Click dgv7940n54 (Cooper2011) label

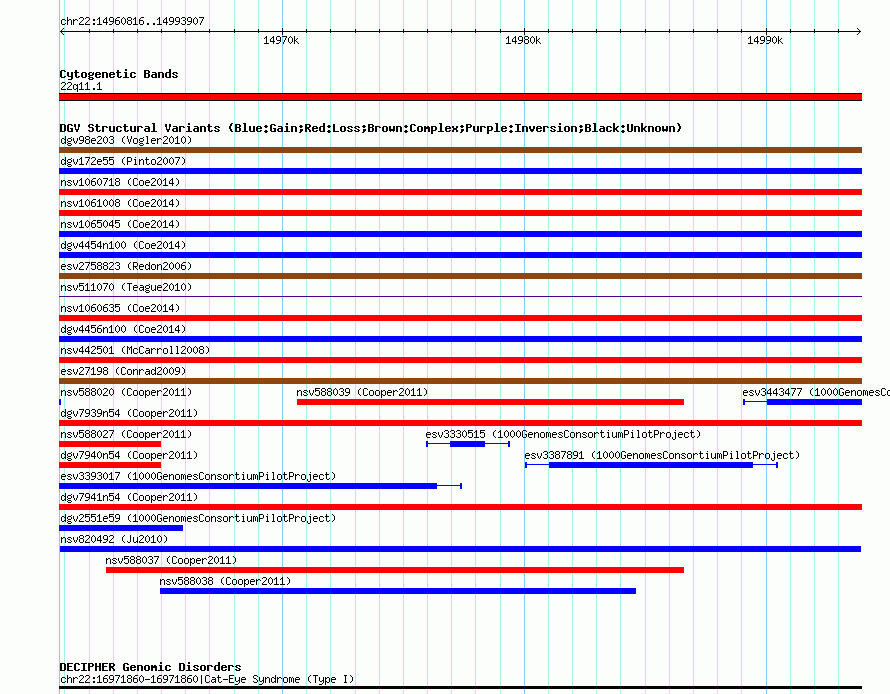point(129,455)
